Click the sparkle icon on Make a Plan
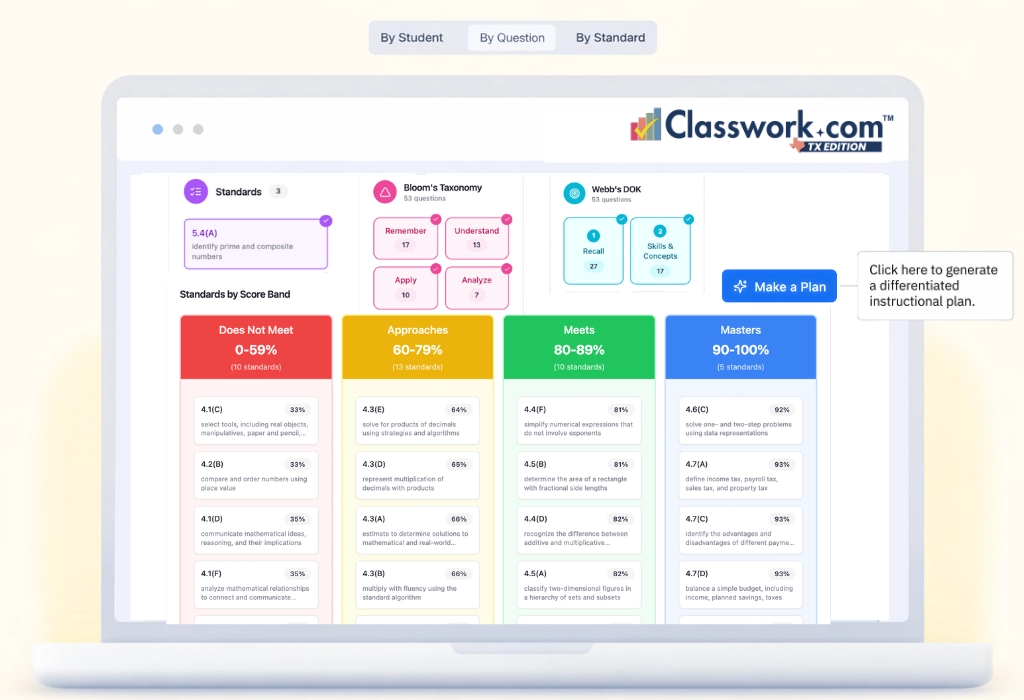 point(738,286)
